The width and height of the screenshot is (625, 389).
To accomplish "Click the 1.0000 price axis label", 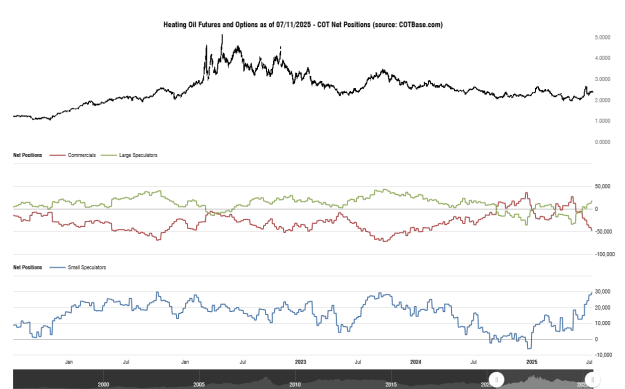I will [602, 121].
